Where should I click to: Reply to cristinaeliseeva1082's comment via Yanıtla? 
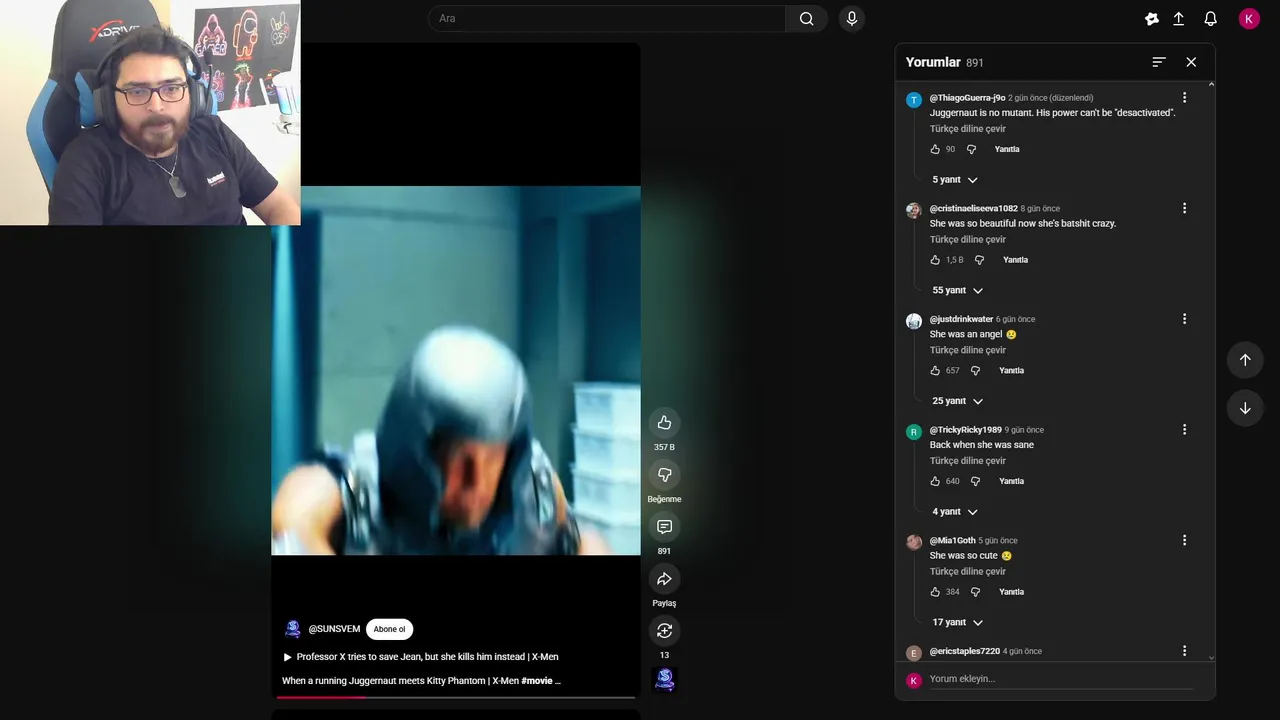tap(1015, 260)
